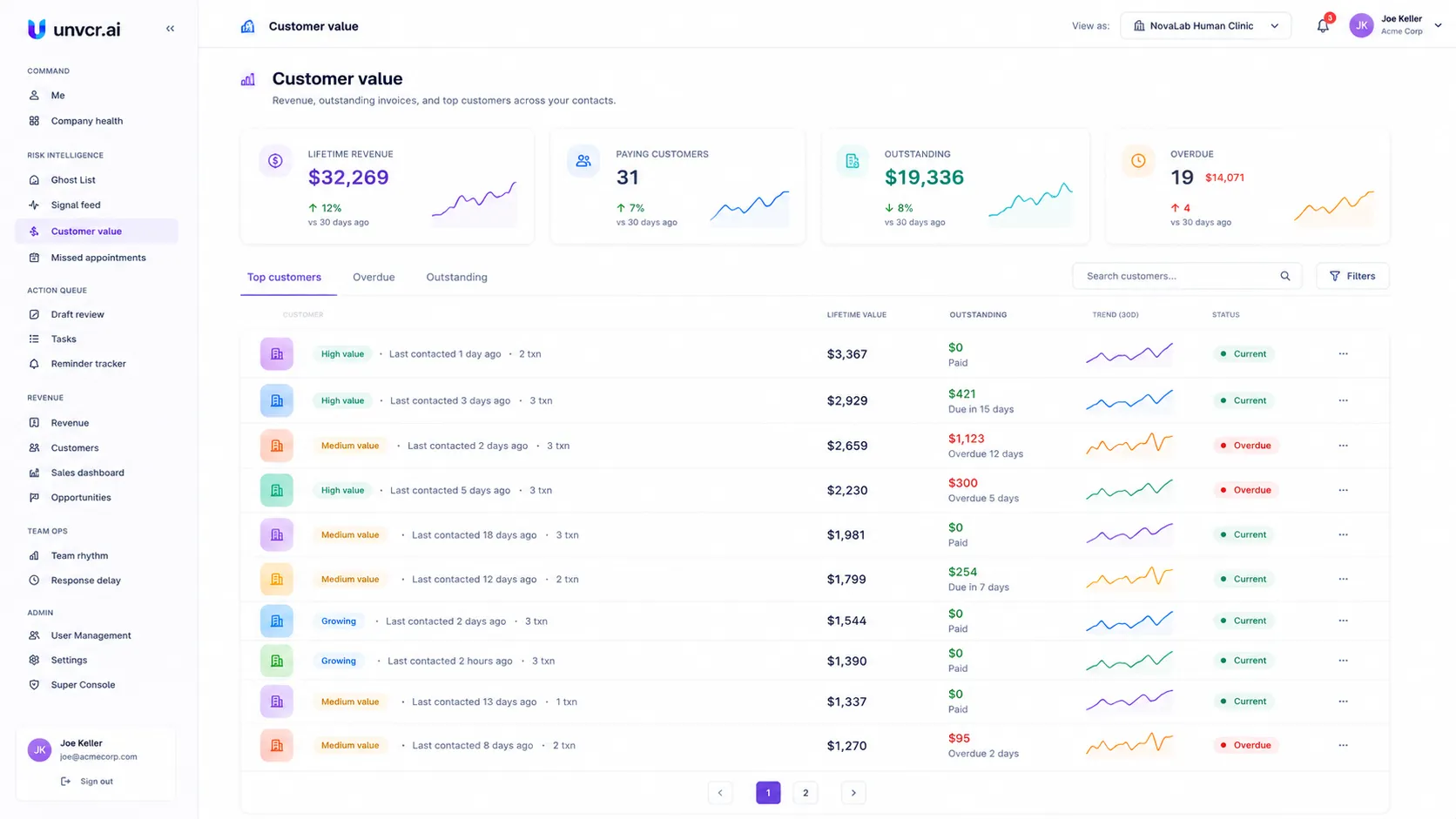Go to next page arrow
1456x819 pixels.
[853, 793]
